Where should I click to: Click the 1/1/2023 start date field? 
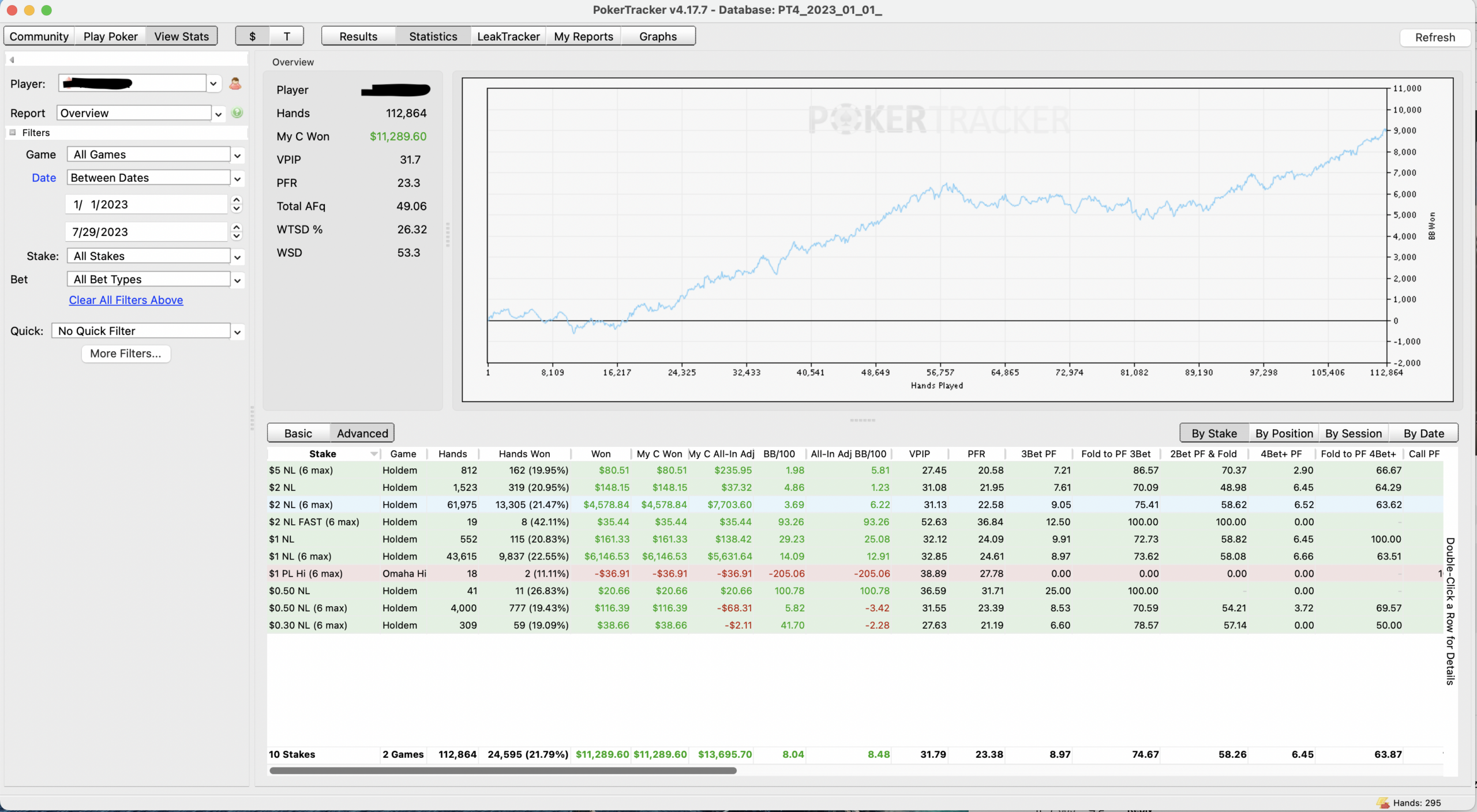(x=148, y=204)
